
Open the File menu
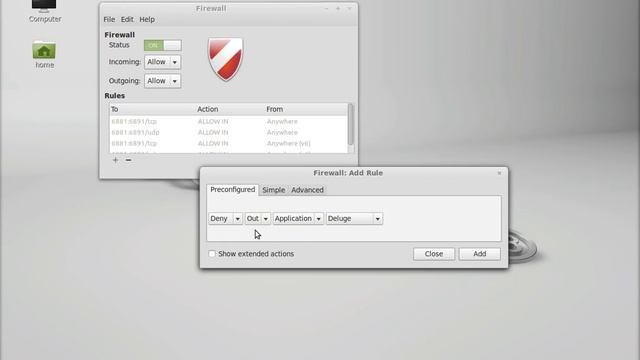coord(109,19)
